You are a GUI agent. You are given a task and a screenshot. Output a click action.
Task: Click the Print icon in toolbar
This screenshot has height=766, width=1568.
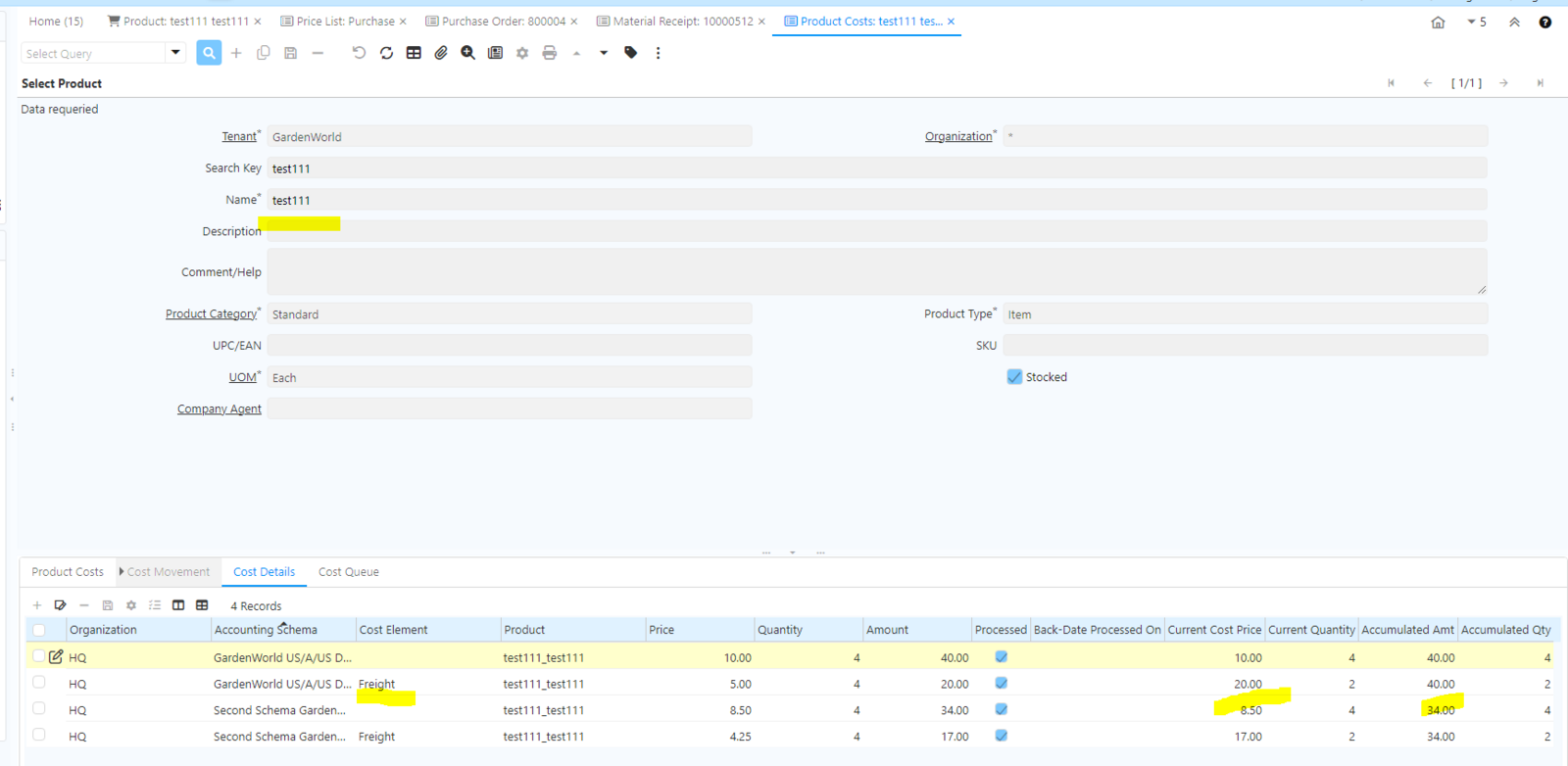[x=550, y=53]
